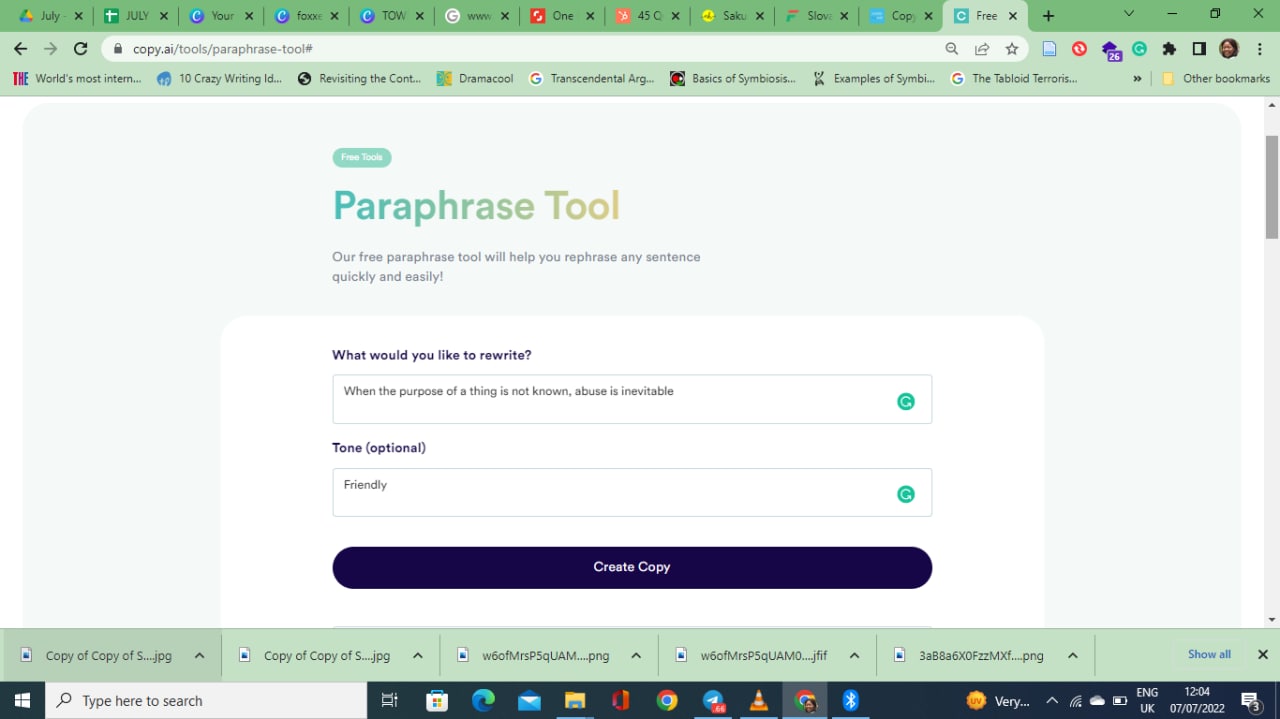Viewport: 1280px width, 719px height.
Task: Open the Grammarly extension from the toolbar
Action: (x=1139, y=48)
